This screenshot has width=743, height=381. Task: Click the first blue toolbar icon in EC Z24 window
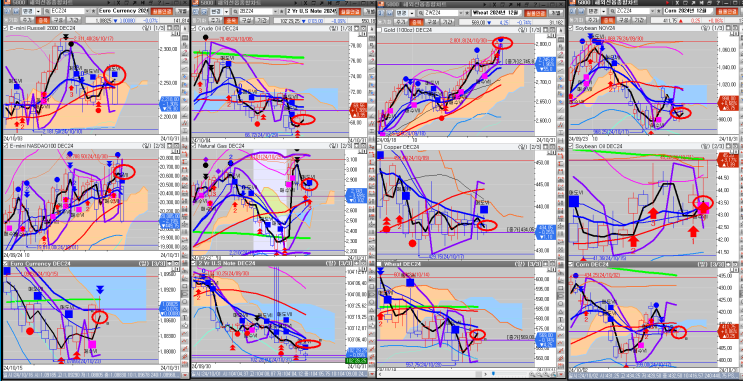click(x=7, y=11)
